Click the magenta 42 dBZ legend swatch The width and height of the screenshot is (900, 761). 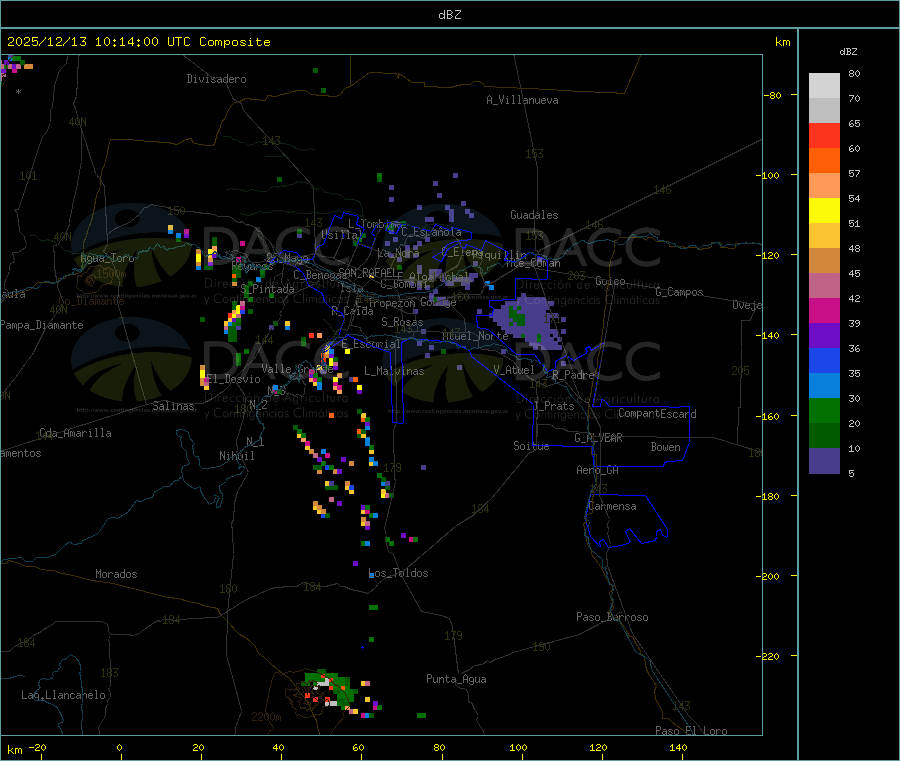[x=824, y=310]
